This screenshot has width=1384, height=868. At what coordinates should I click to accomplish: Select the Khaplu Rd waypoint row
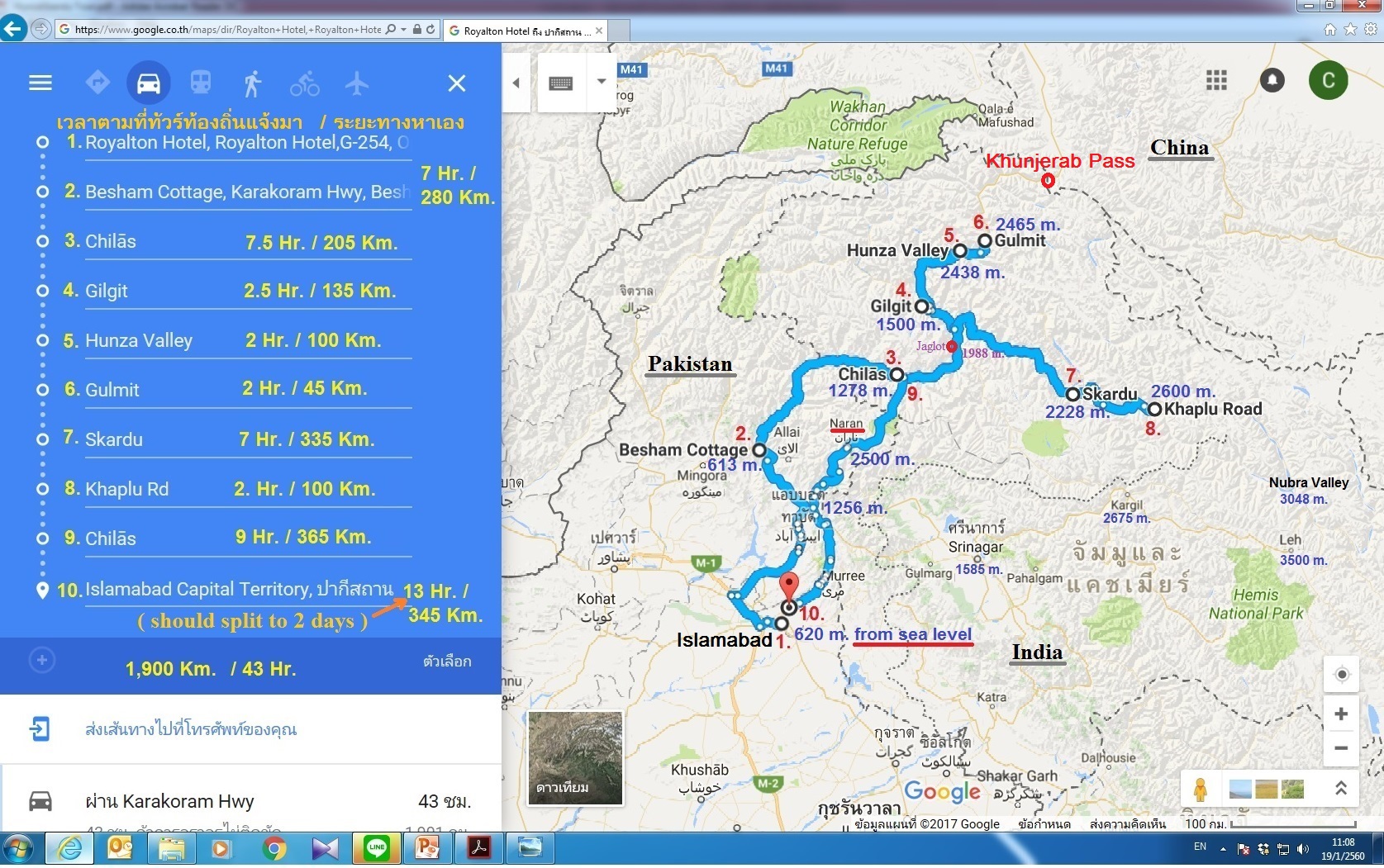tap(247, 489)
